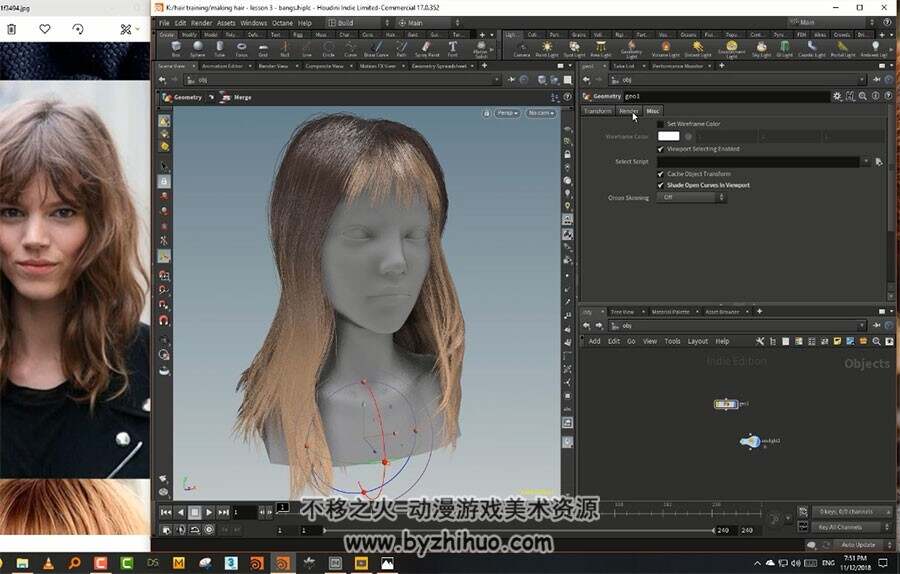Favorite the image with heart icon
The height and width of the screenshot is (574, 900).
coord(45,29)
